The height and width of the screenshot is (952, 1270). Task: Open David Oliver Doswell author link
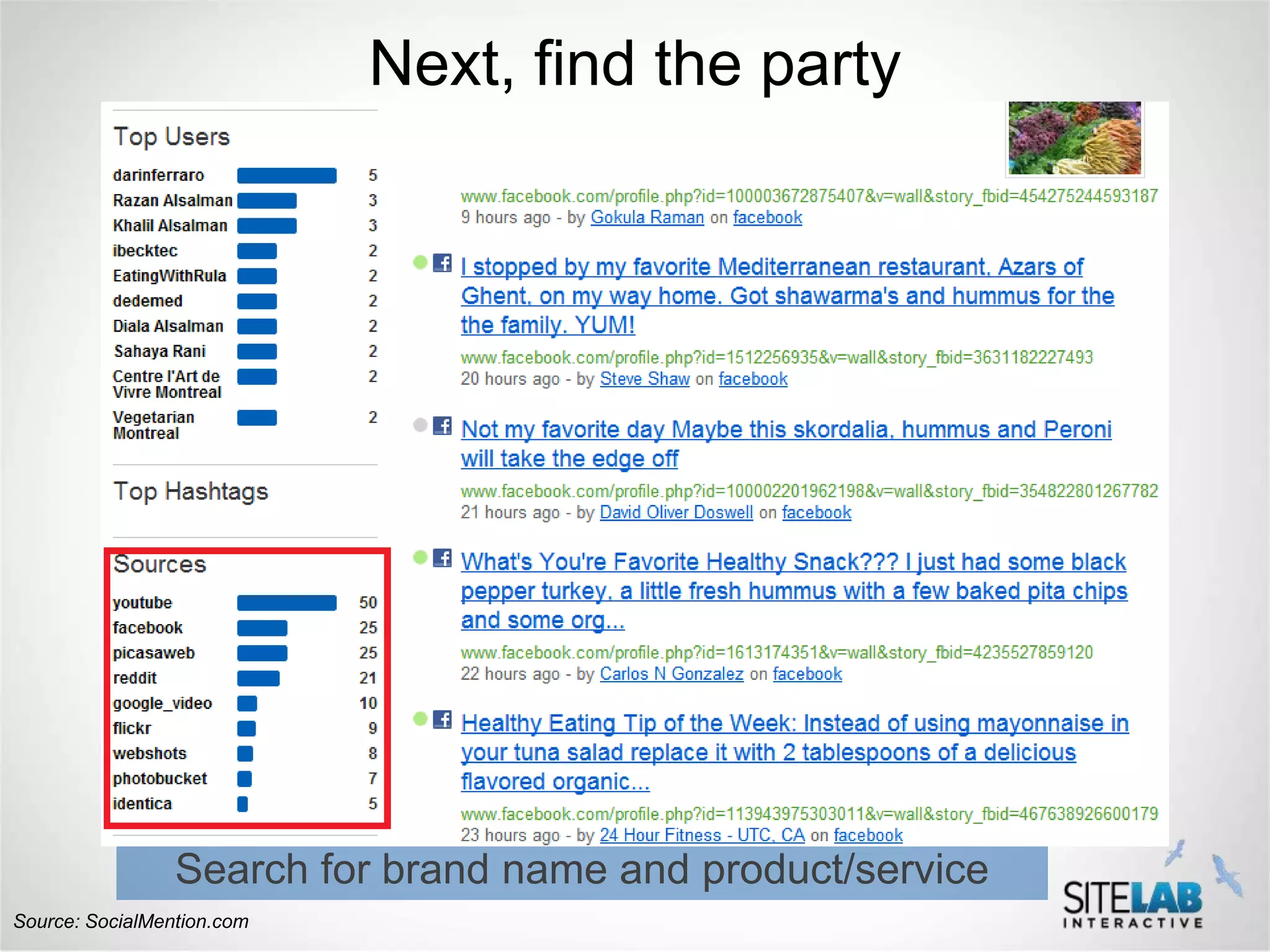[x=676, y=513]
